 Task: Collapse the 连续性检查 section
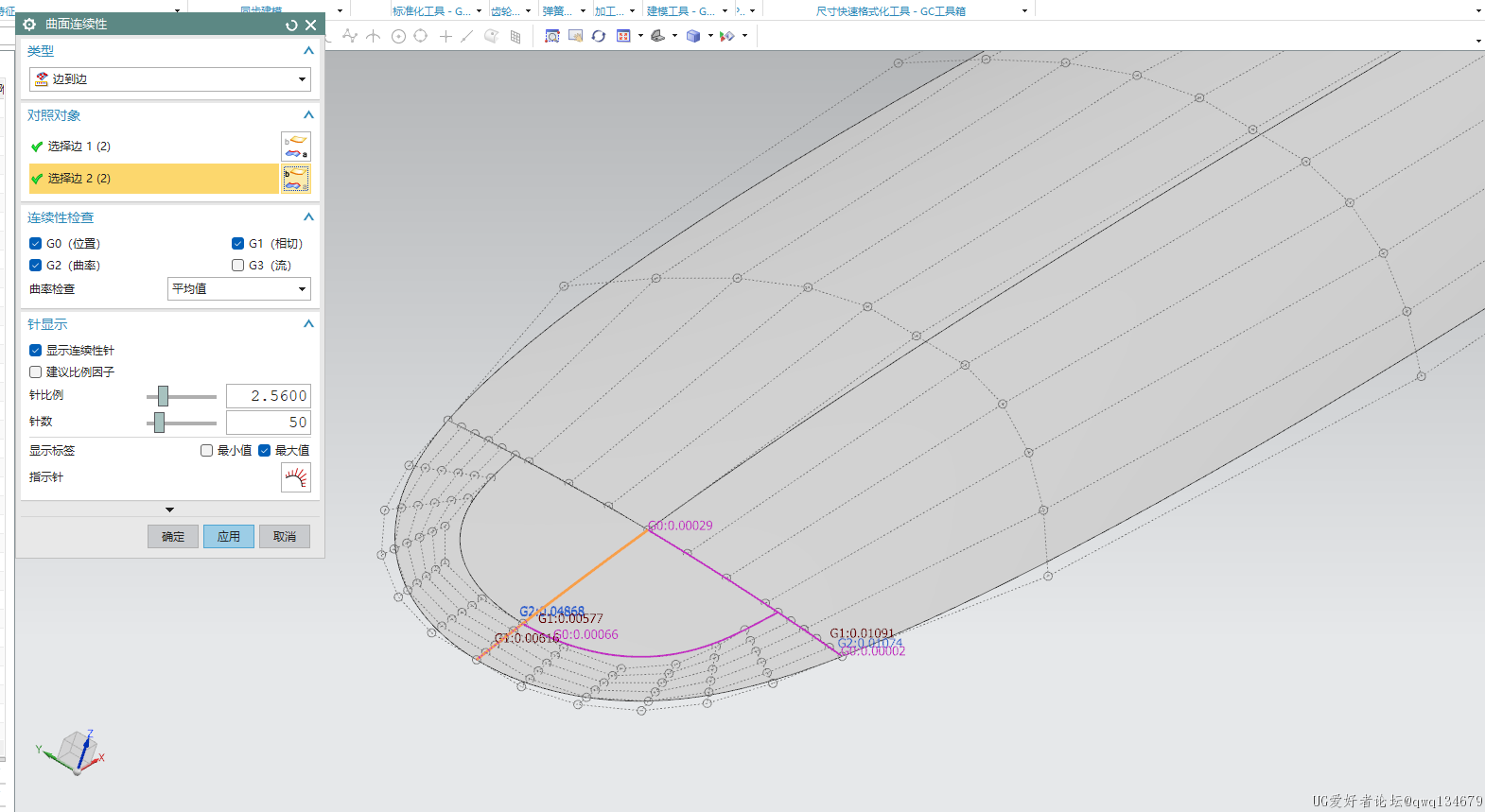[308, 217]
